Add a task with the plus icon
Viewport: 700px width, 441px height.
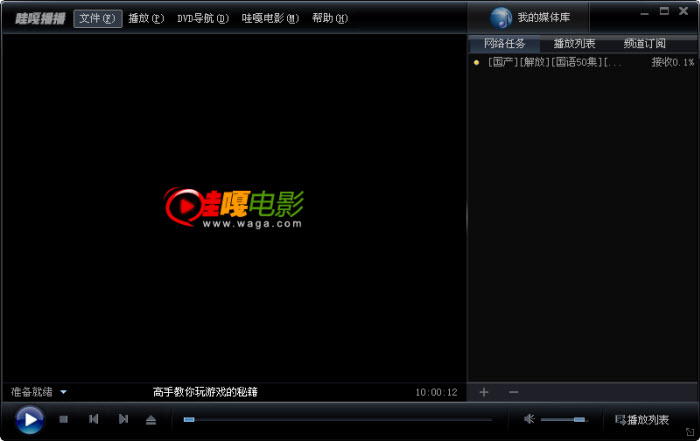coord(484,392)
